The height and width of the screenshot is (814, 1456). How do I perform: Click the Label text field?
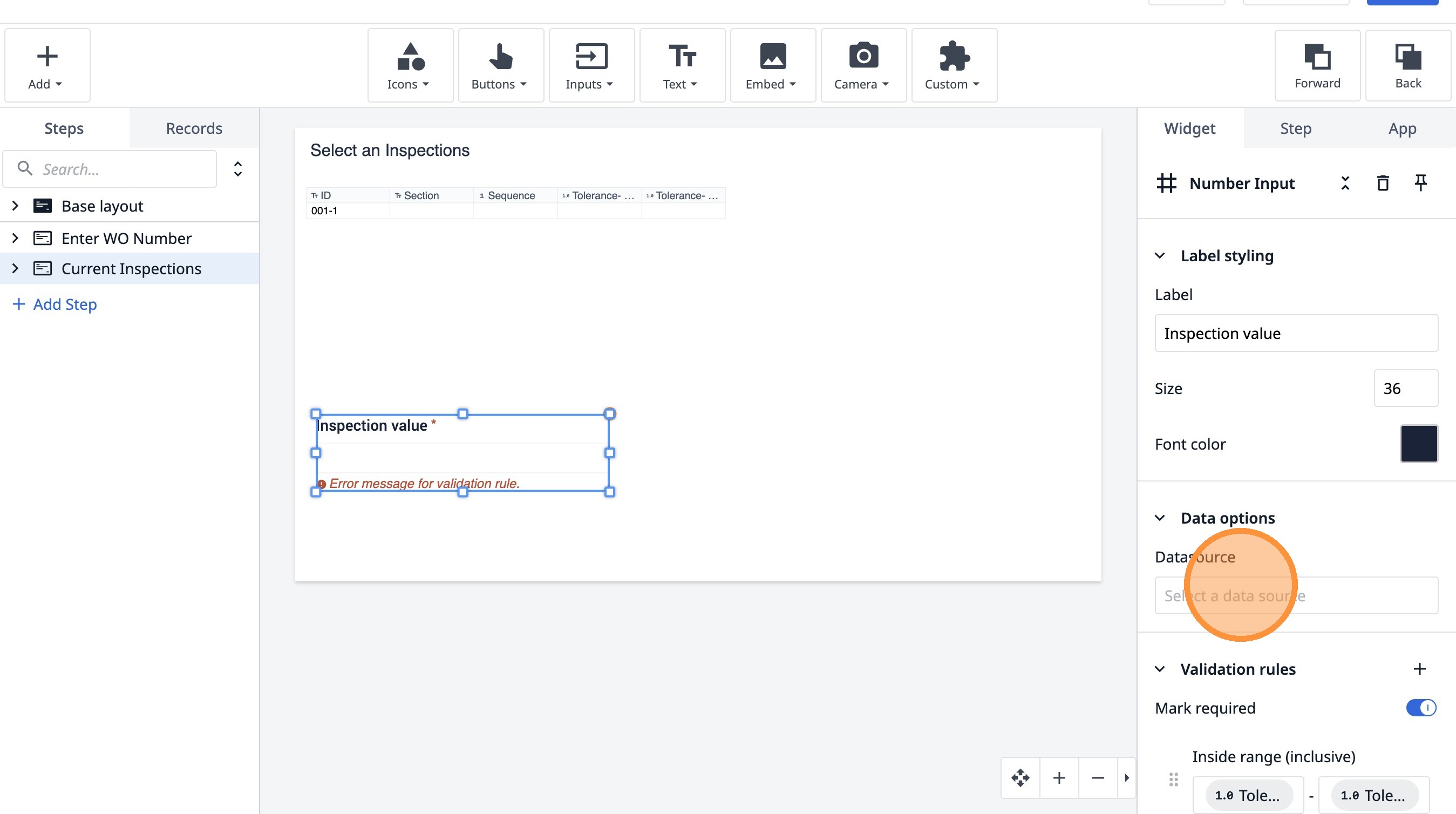pyautogui.click(x=1296, y=334)
